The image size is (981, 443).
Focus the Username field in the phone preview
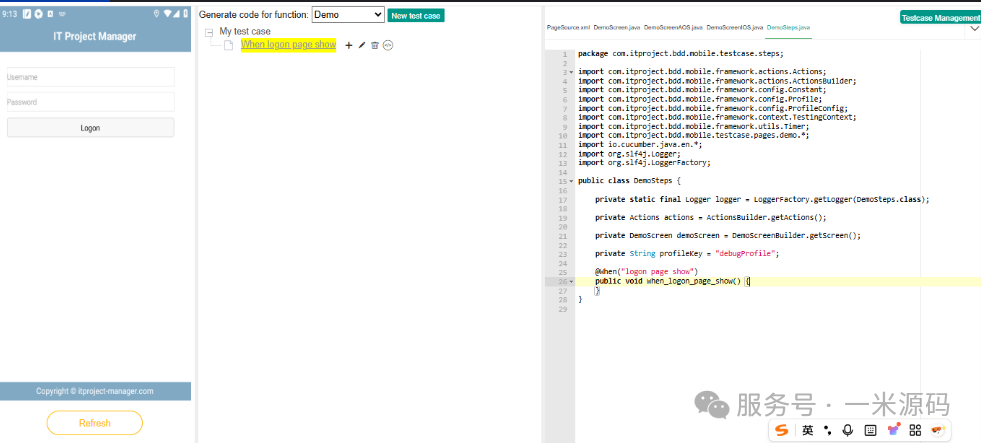[90, 77]
